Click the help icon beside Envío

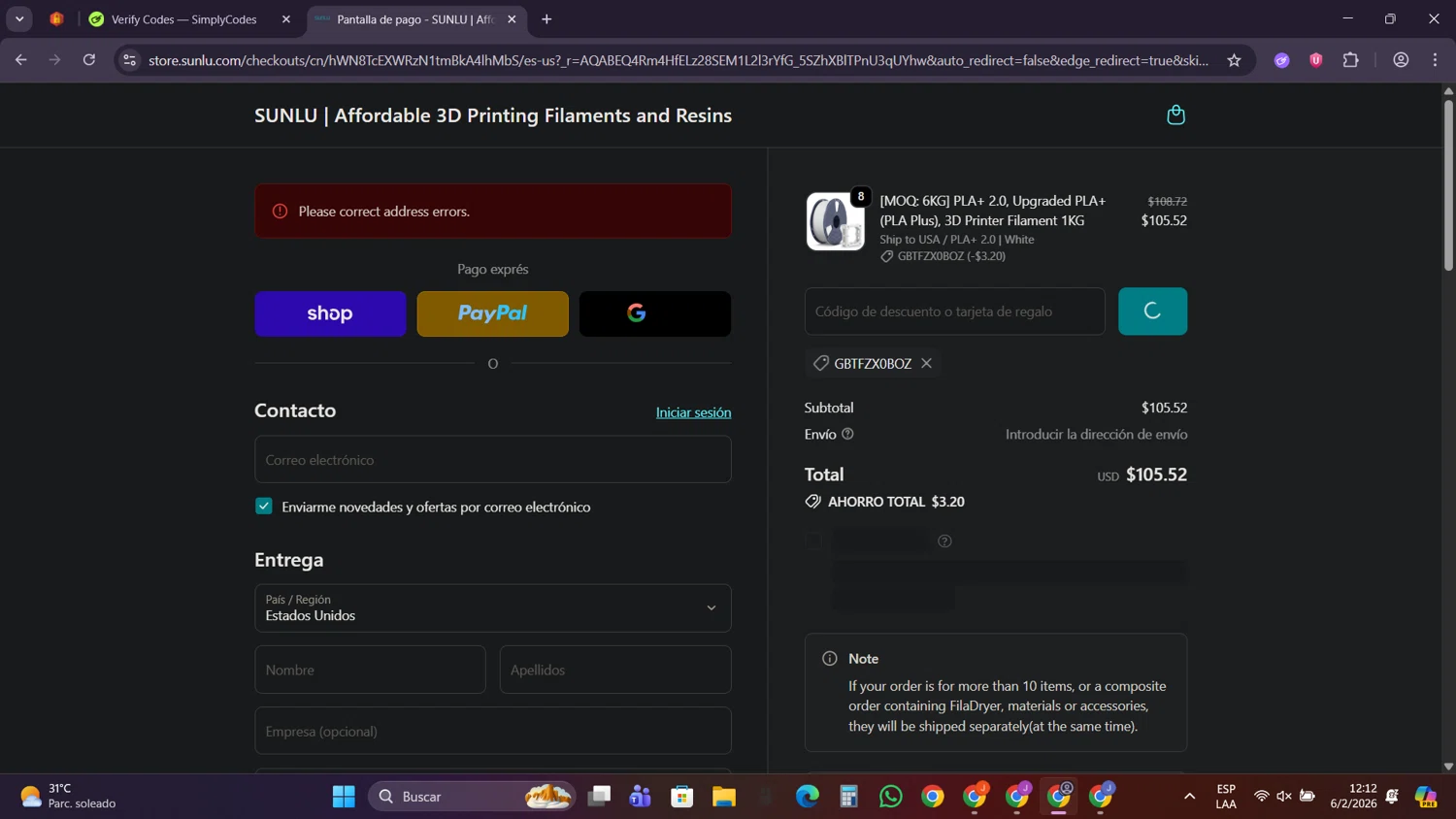[x=847, y=434]
